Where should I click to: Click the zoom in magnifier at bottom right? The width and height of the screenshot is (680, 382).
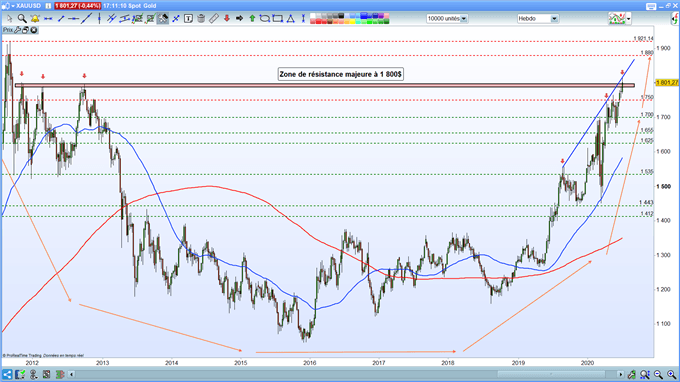point(671,374)
